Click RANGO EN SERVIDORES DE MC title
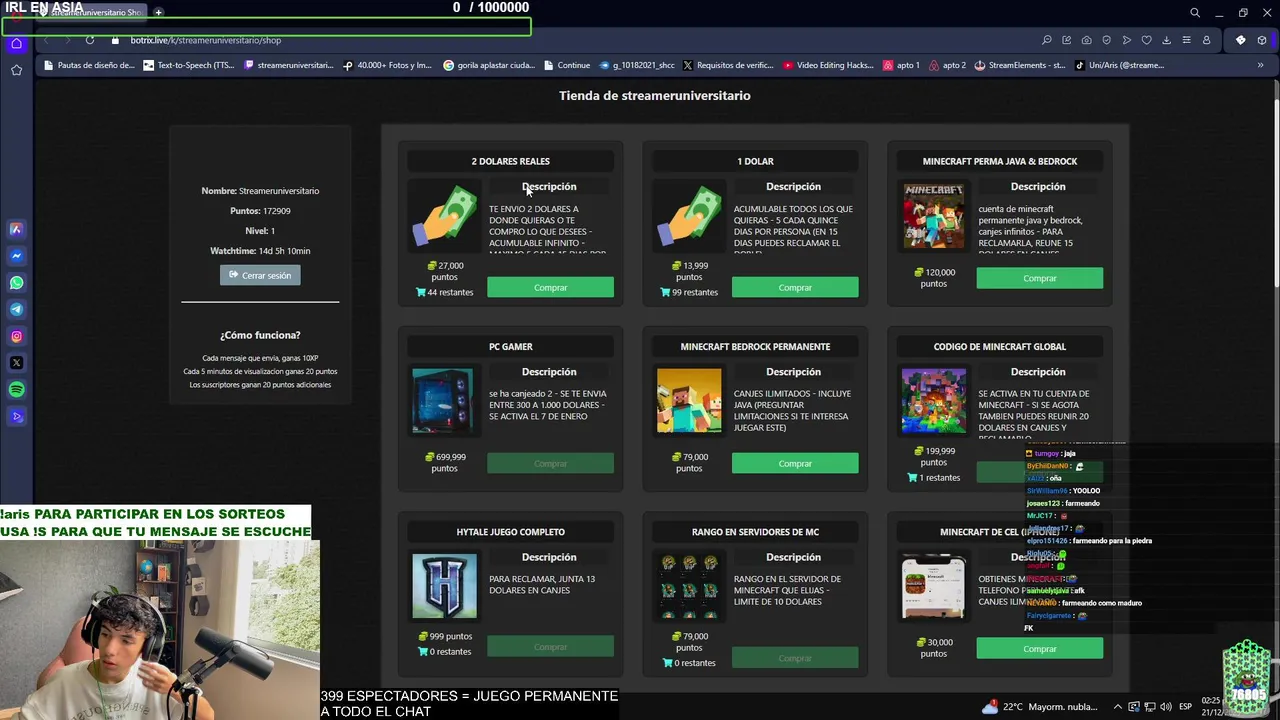Viewport: 1280px width, 720px height. click(755, 532)
